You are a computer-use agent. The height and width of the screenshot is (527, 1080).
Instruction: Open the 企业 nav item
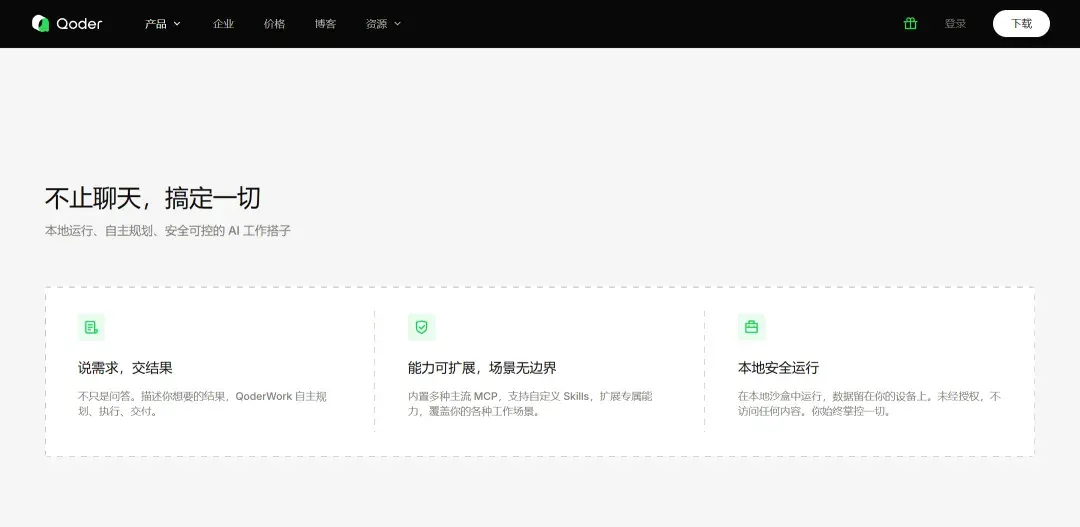click(x=223, y=23)
